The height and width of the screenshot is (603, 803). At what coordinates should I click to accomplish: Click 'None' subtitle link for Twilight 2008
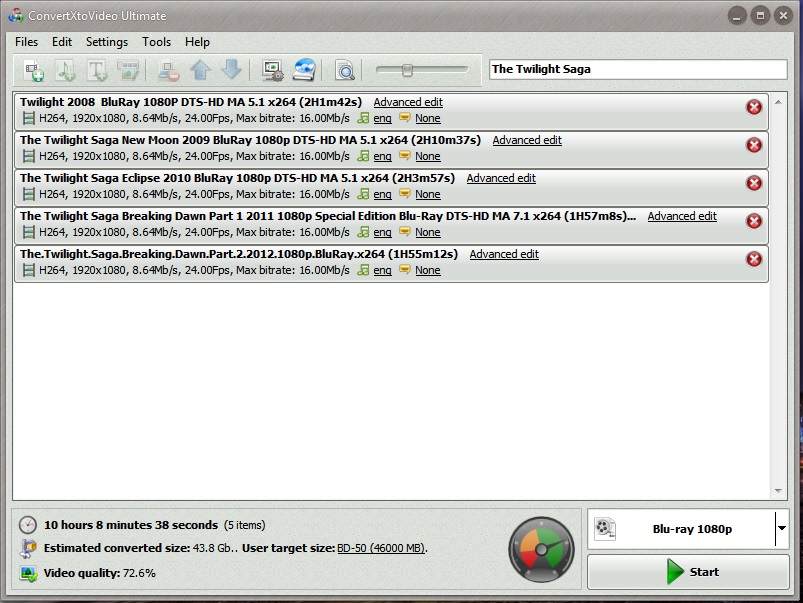pos(428,118)
